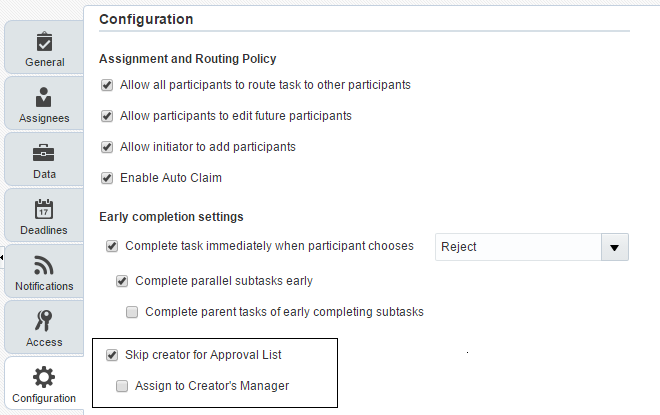Image resolution: width=660 pixels, height=415 pixels.
Task: Select the Access tab label
Action: click(x=44, y=342)
